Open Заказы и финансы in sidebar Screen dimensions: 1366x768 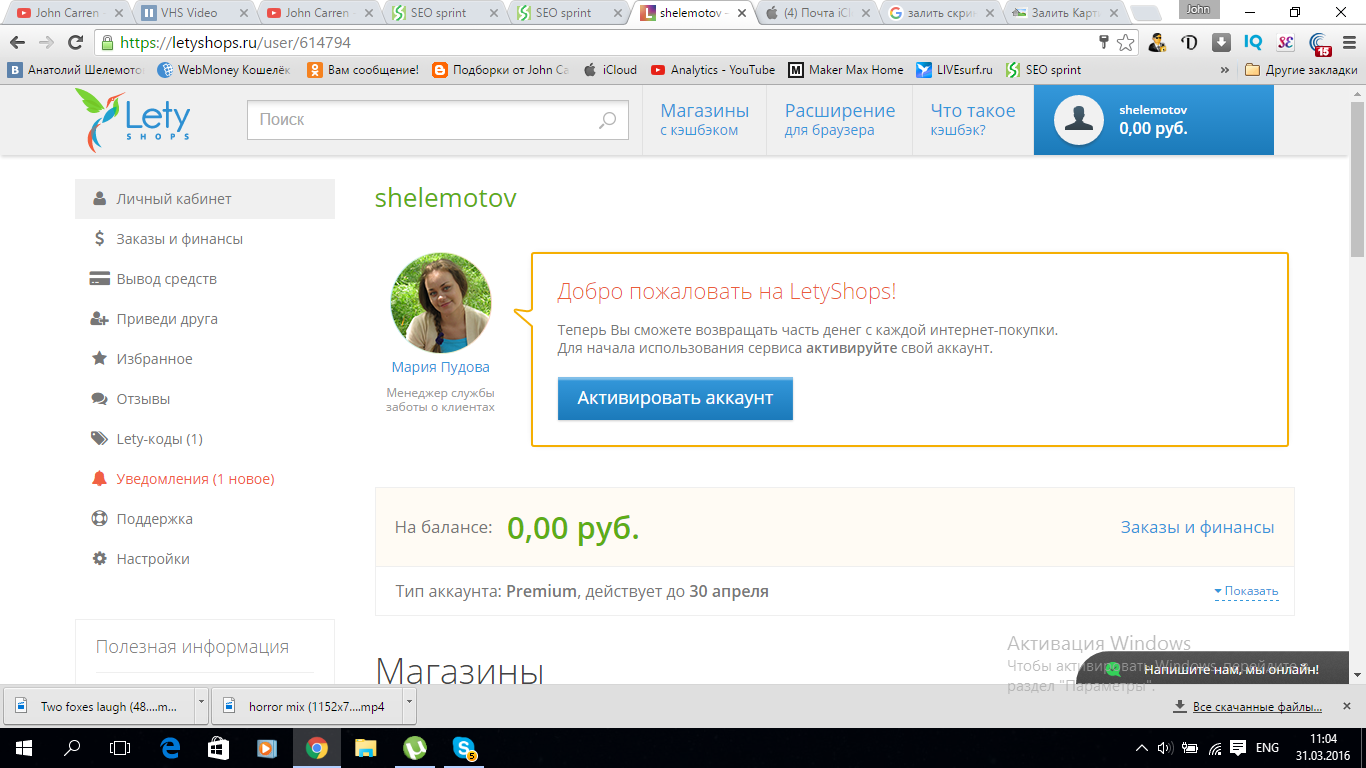(x=205, y=239)
